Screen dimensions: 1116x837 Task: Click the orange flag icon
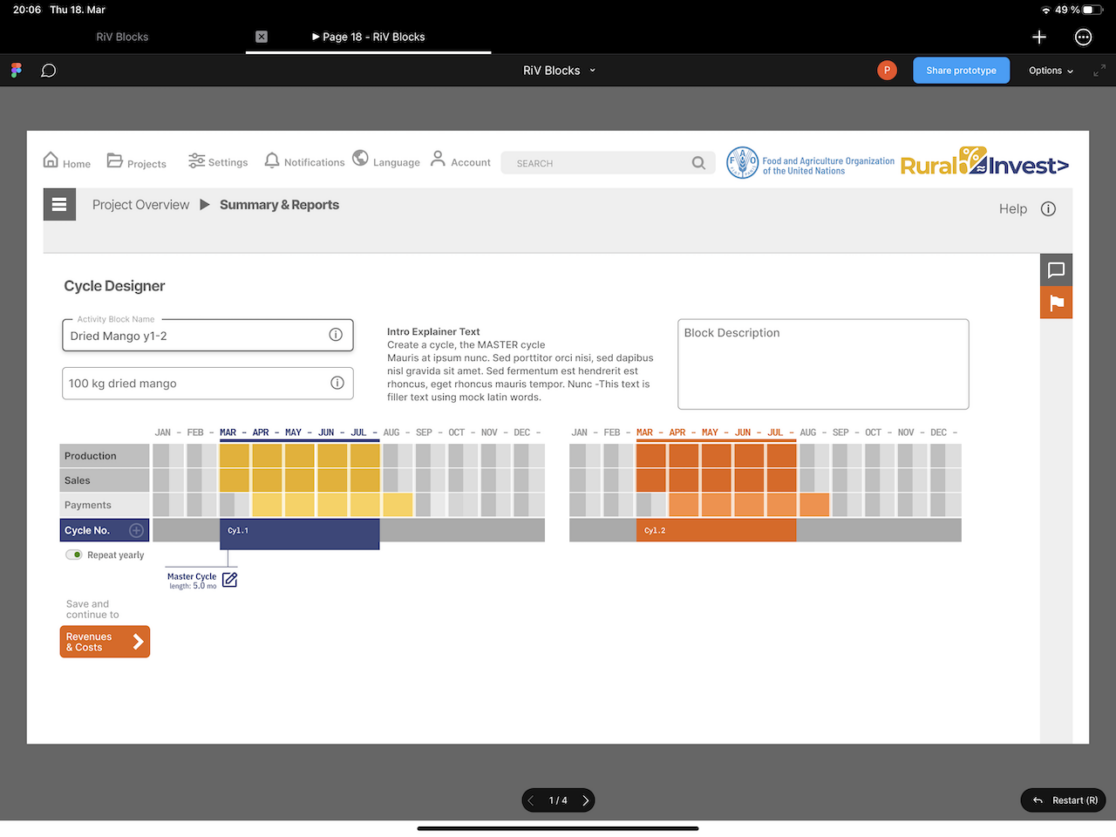click(1056, 303)
